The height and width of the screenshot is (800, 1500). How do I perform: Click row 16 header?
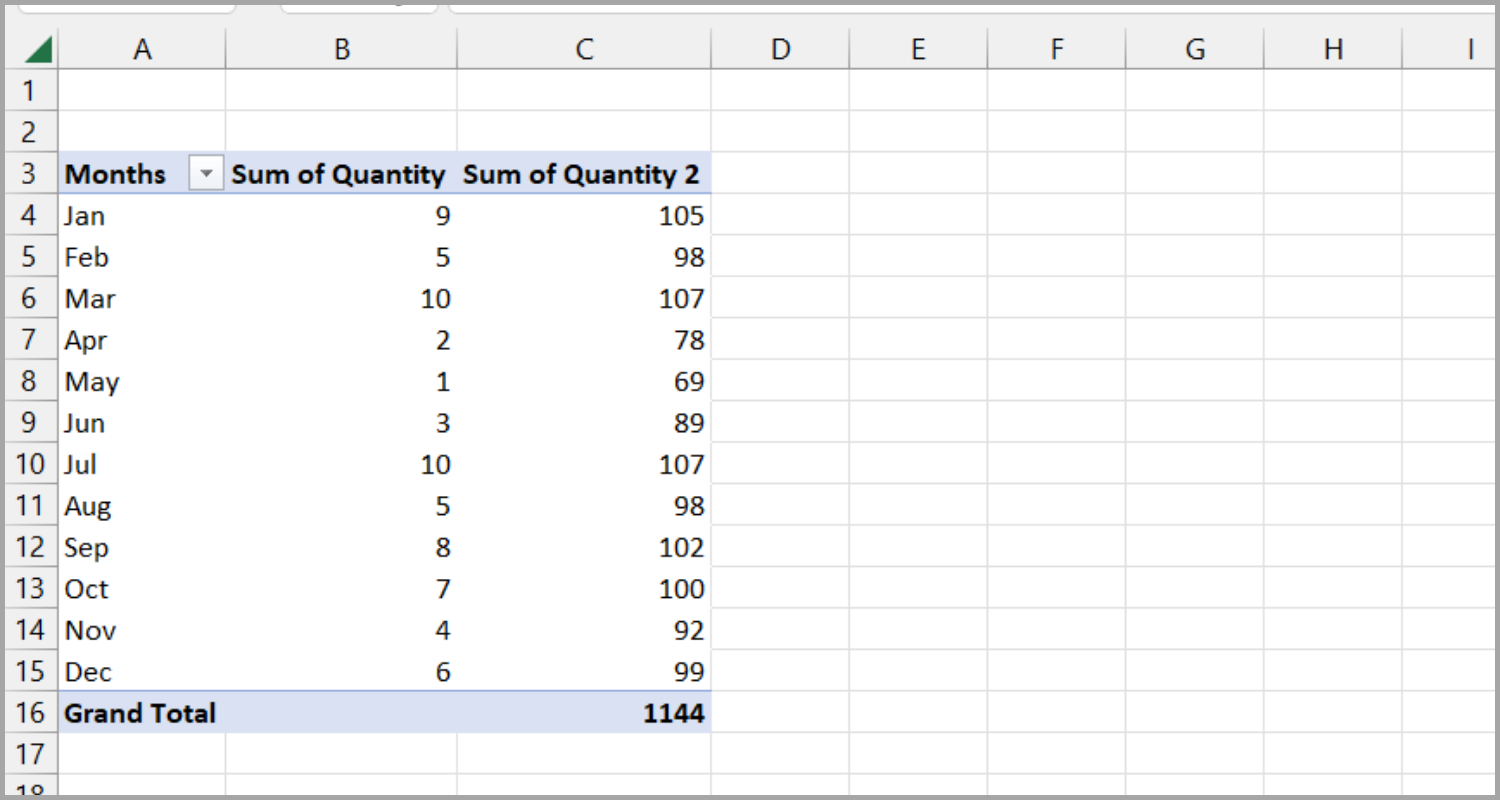pyautogui.click(x=30, y=713)
